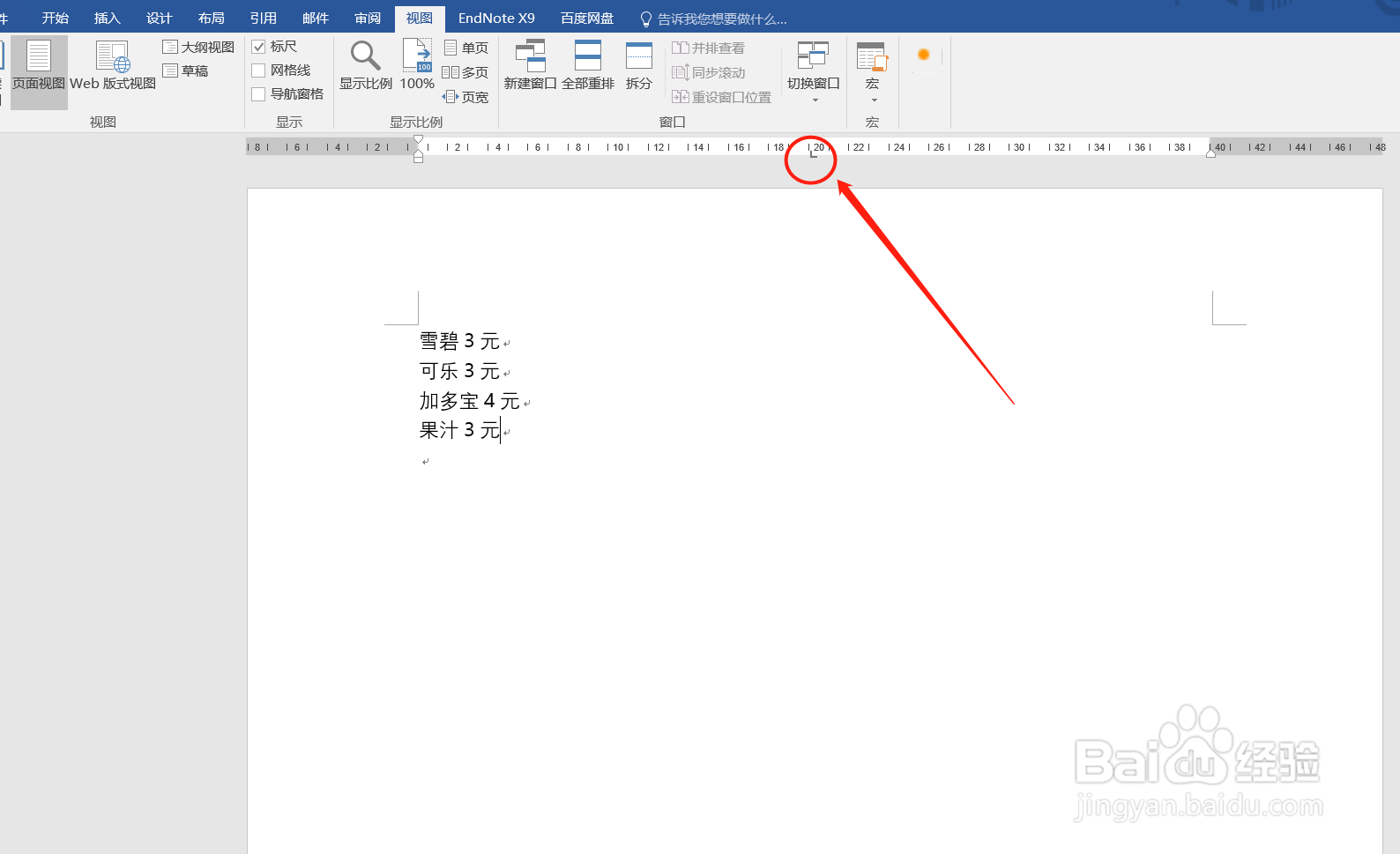Click the right indent marker on ruler

tap(1211, 153)
